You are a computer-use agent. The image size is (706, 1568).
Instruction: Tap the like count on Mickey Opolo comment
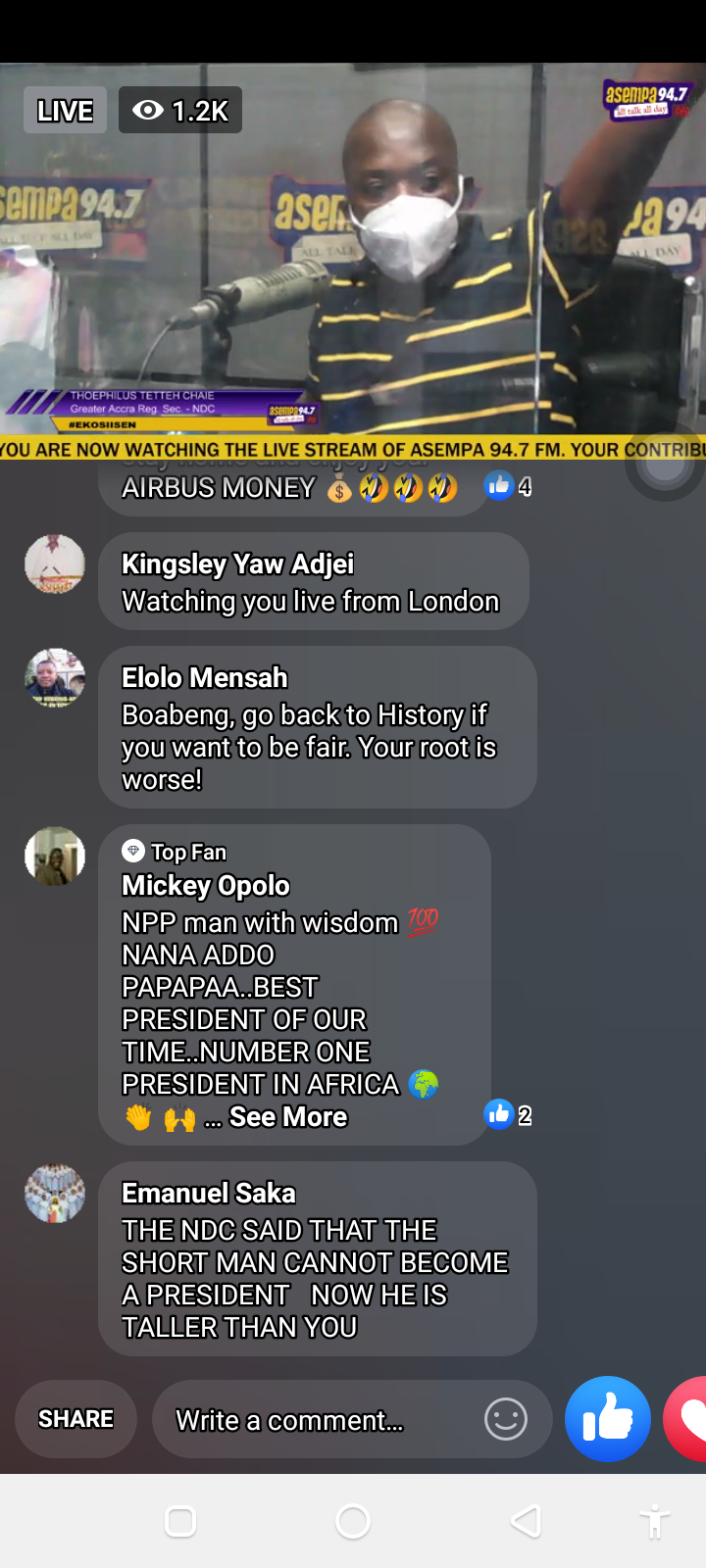(x=509, y=1114)
